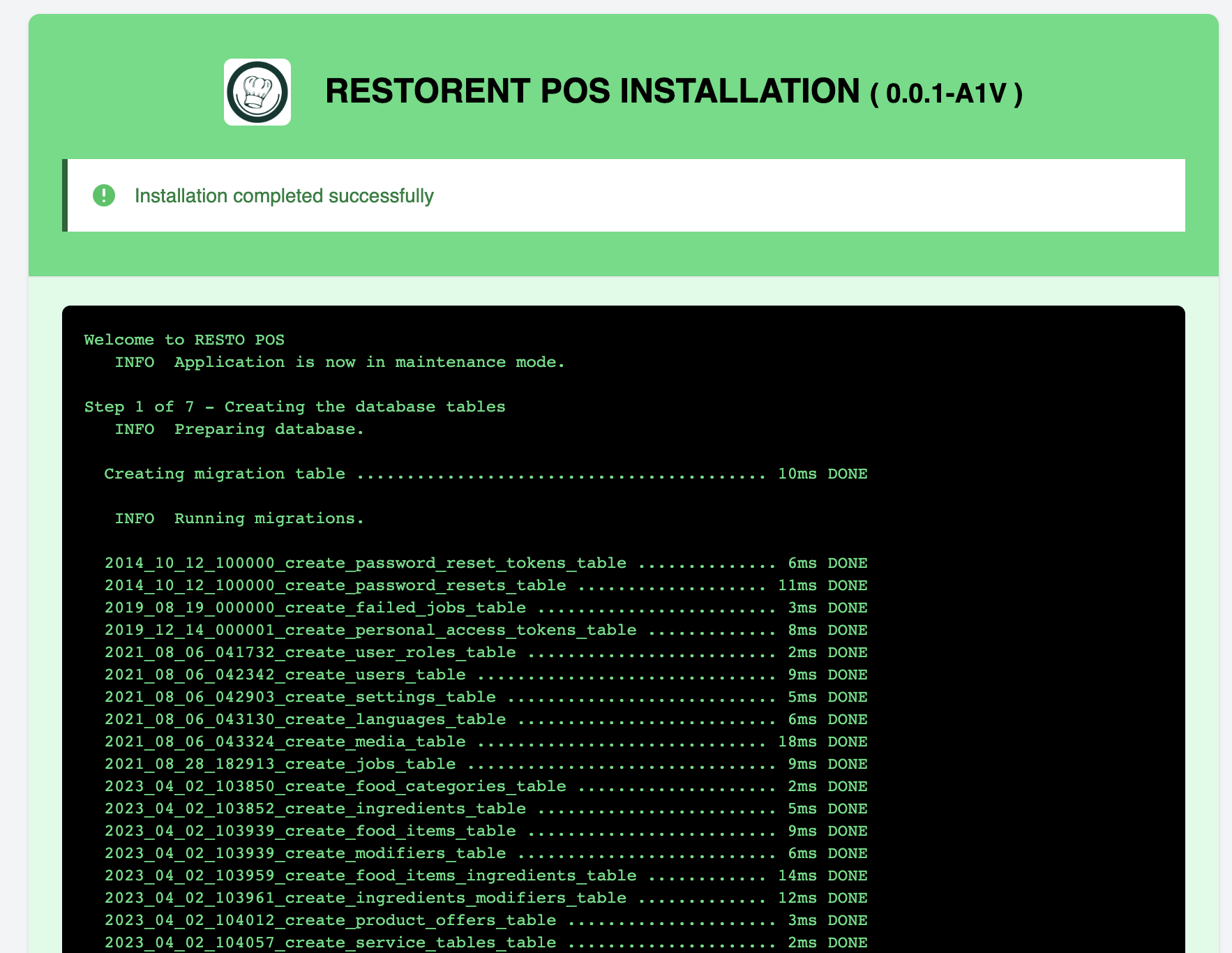The height and width of the screenshot is (953, 1232).
Task: Click the chef hat logo icon
Action: click(257, 92)
